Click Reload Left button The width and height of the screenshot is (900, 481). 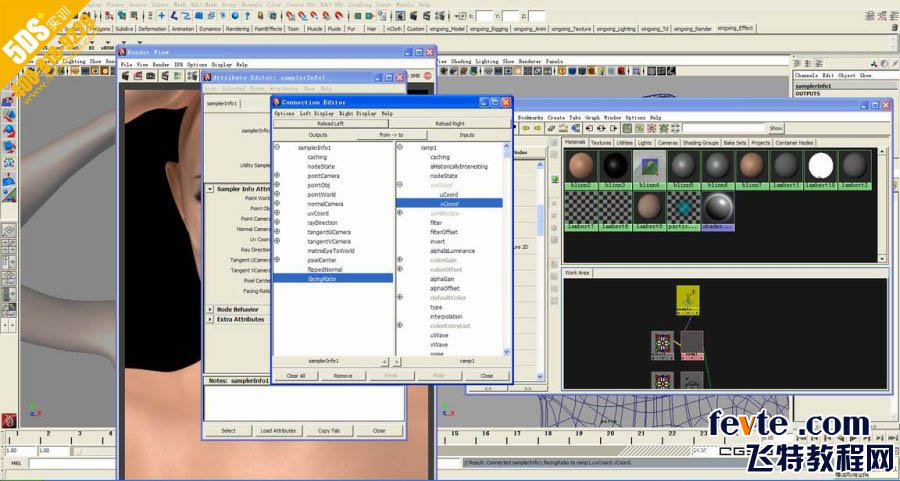(331, 123)
